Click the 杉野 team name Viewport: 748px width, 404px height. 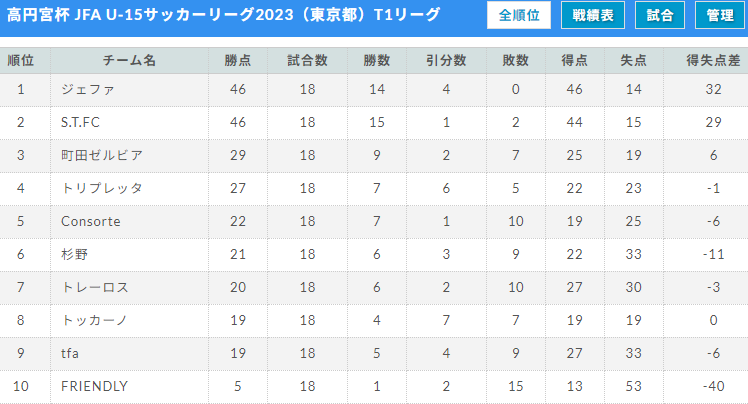coord(74,254)
